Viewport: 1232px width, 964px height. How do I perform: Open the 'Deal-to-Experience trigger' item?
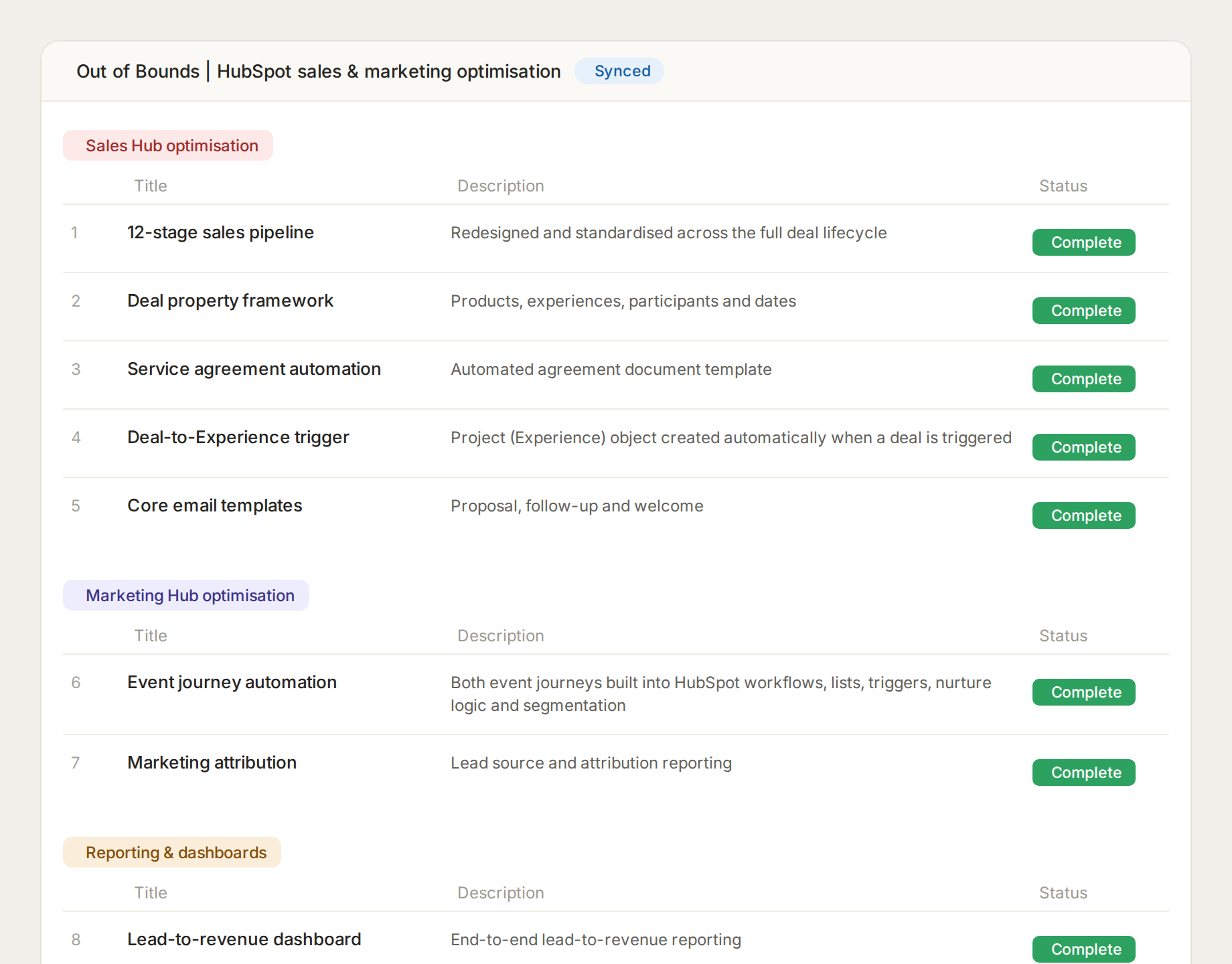pyautogui.click(x=238, y=437)
